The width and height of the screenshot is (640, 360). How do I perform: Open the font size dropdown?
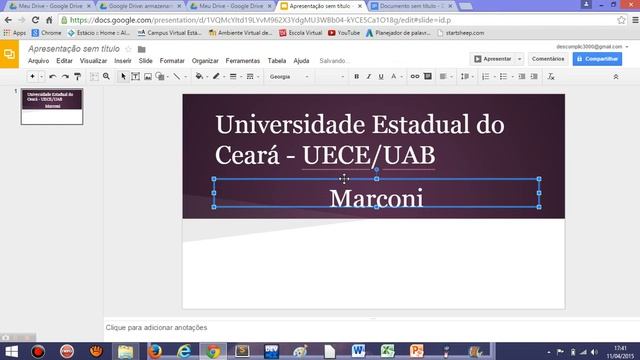(x=331, y=77)
